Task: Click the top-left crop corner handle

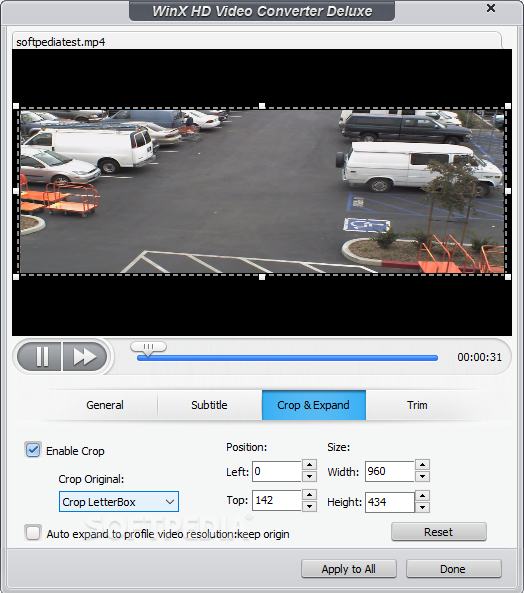Action: (16, 106)
